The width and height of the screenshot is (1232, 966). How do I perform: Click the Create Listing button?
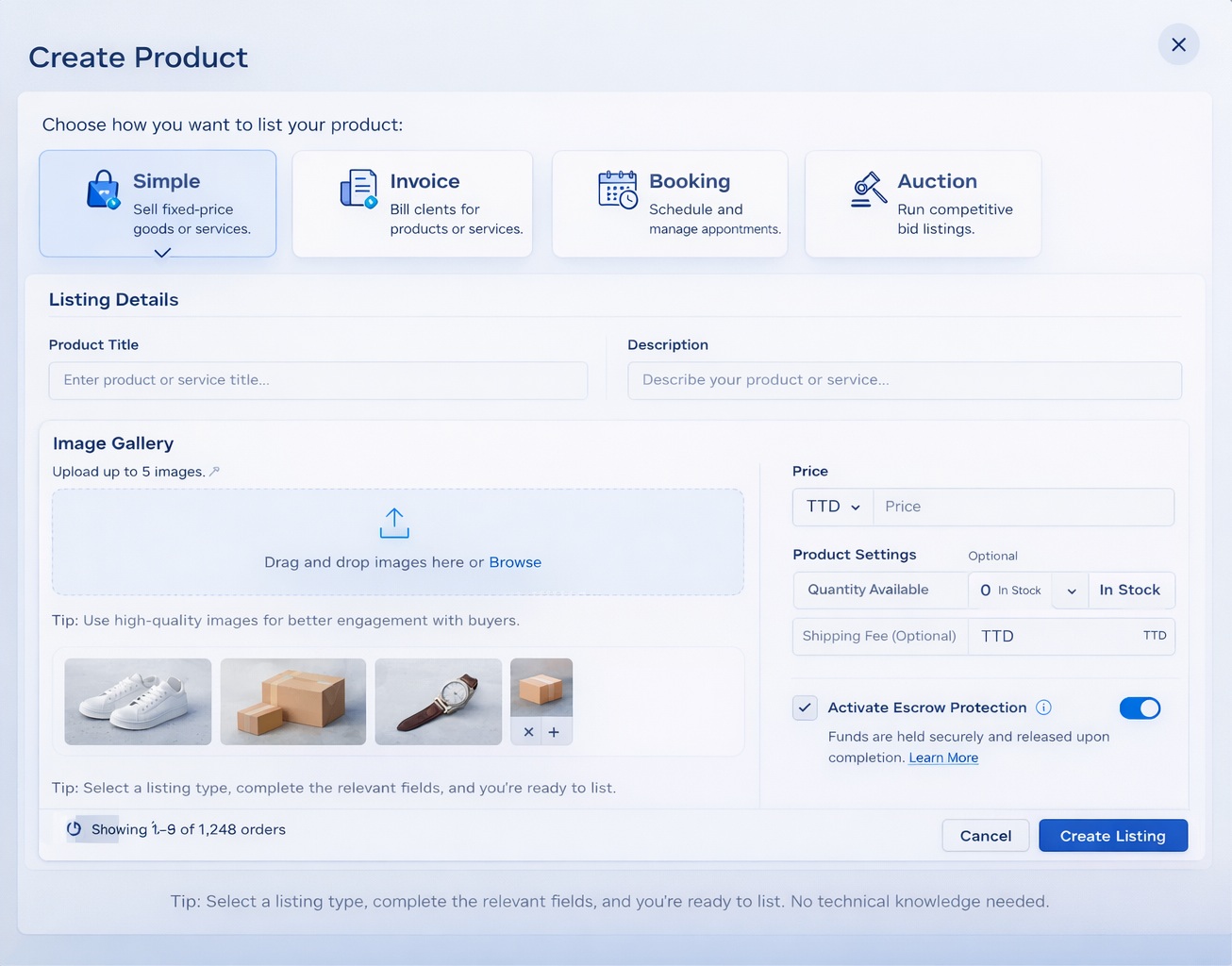click(1112, 835)
